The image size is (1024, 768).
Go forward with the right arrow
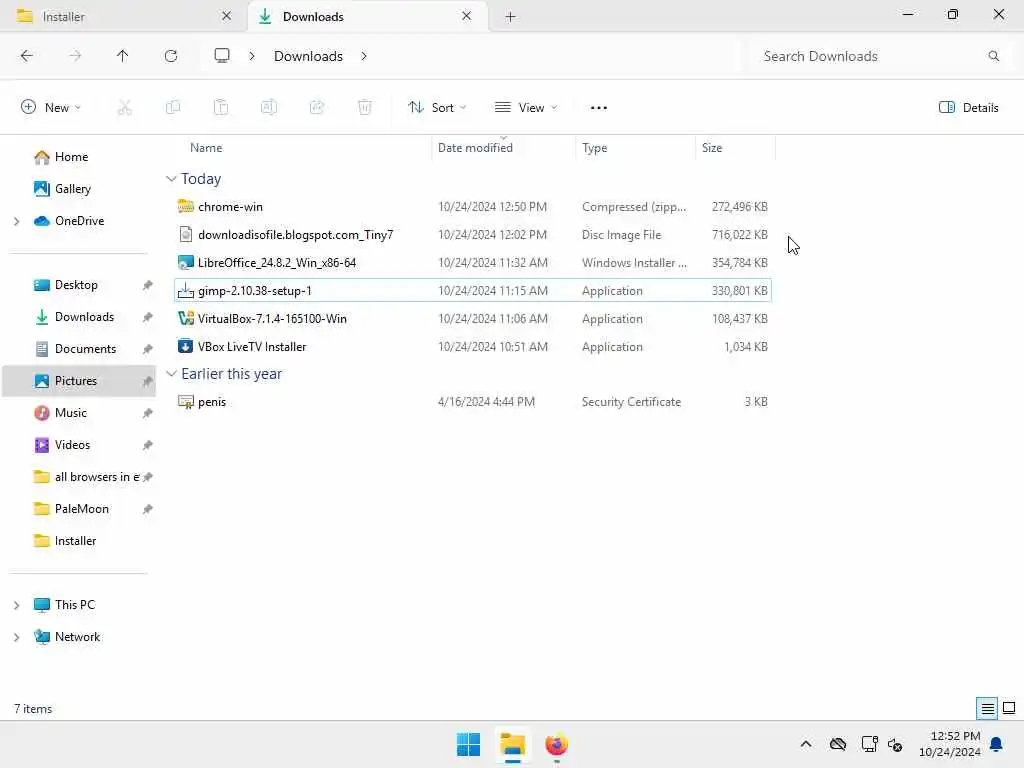(75, 56)
